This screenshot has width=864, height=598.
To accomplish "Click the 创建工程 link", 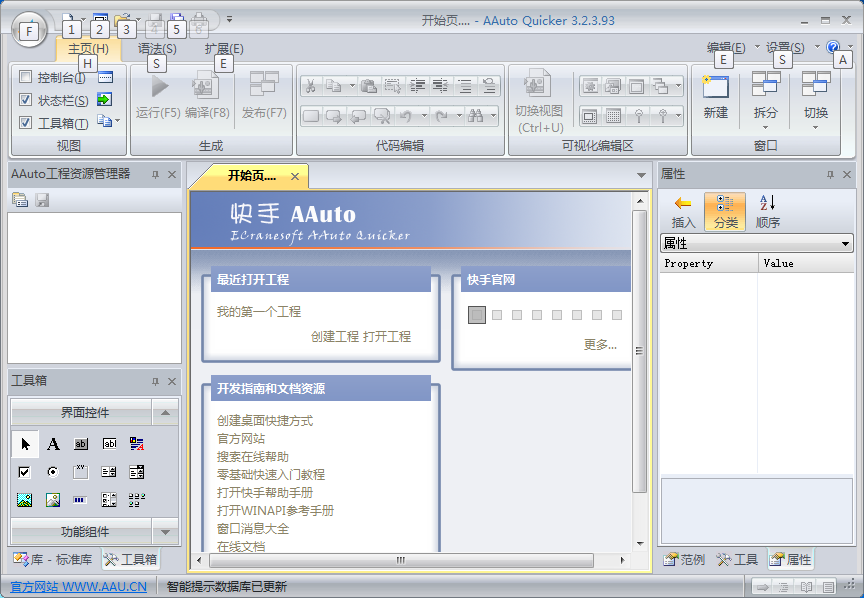I will click(x=334, y=337).
